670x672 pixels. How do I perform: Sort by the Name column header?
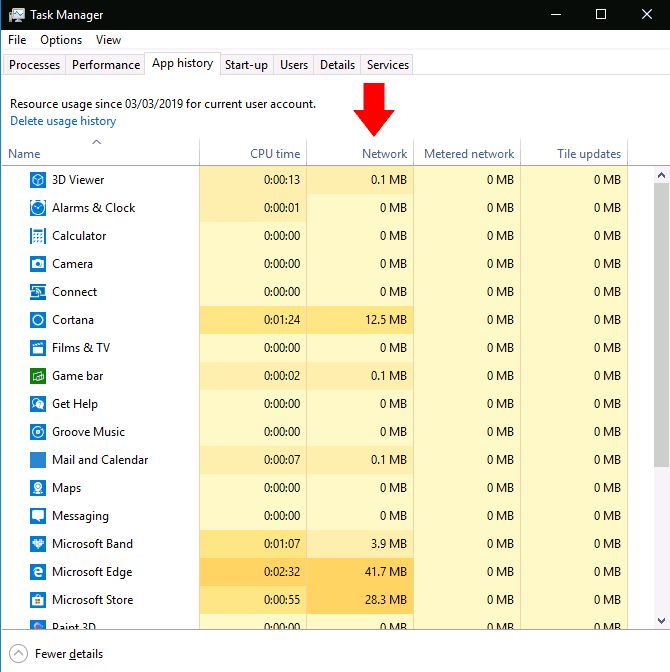coord(100,153)
